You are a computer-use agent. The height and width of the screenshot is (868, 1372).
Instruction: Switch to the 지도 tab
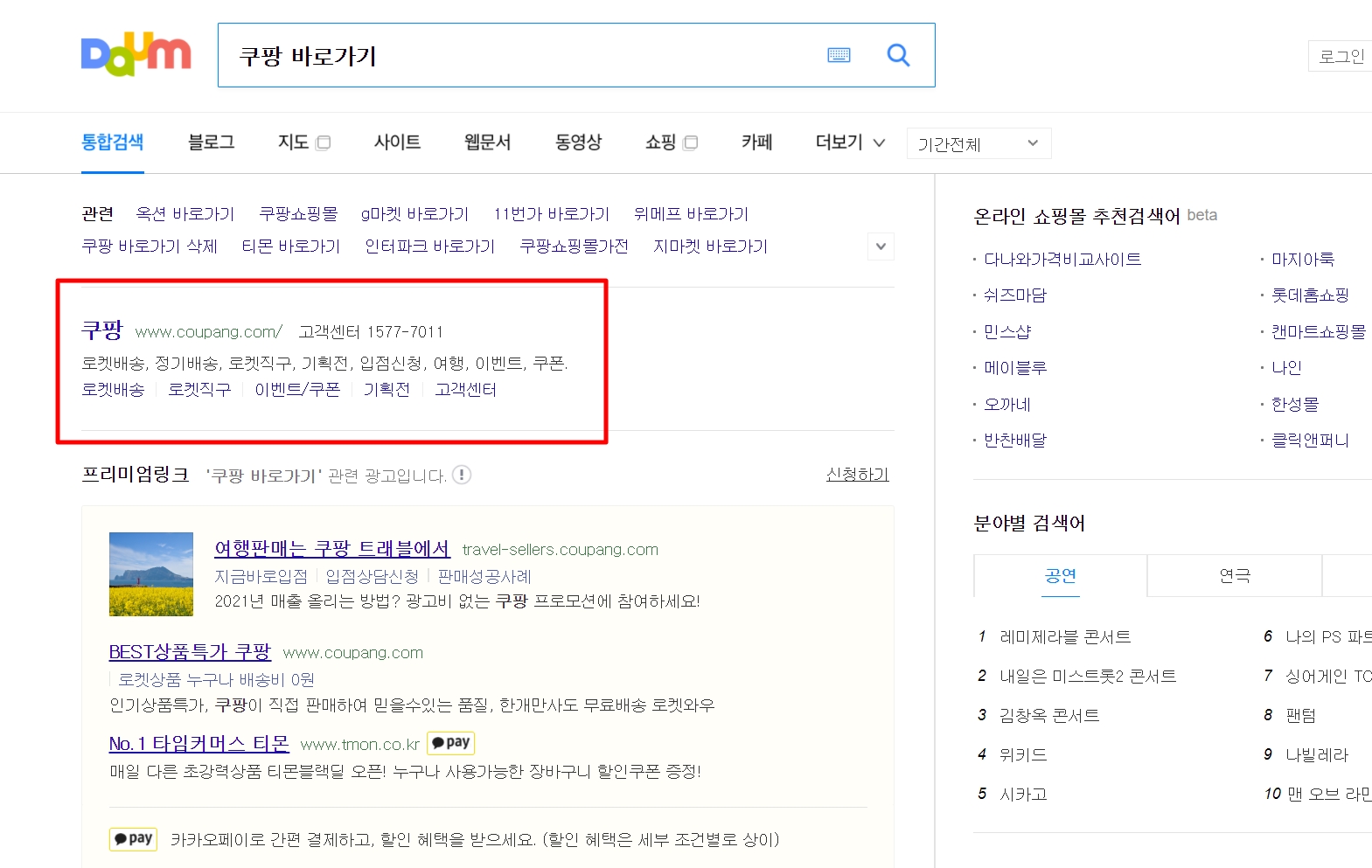coord(293,142)
